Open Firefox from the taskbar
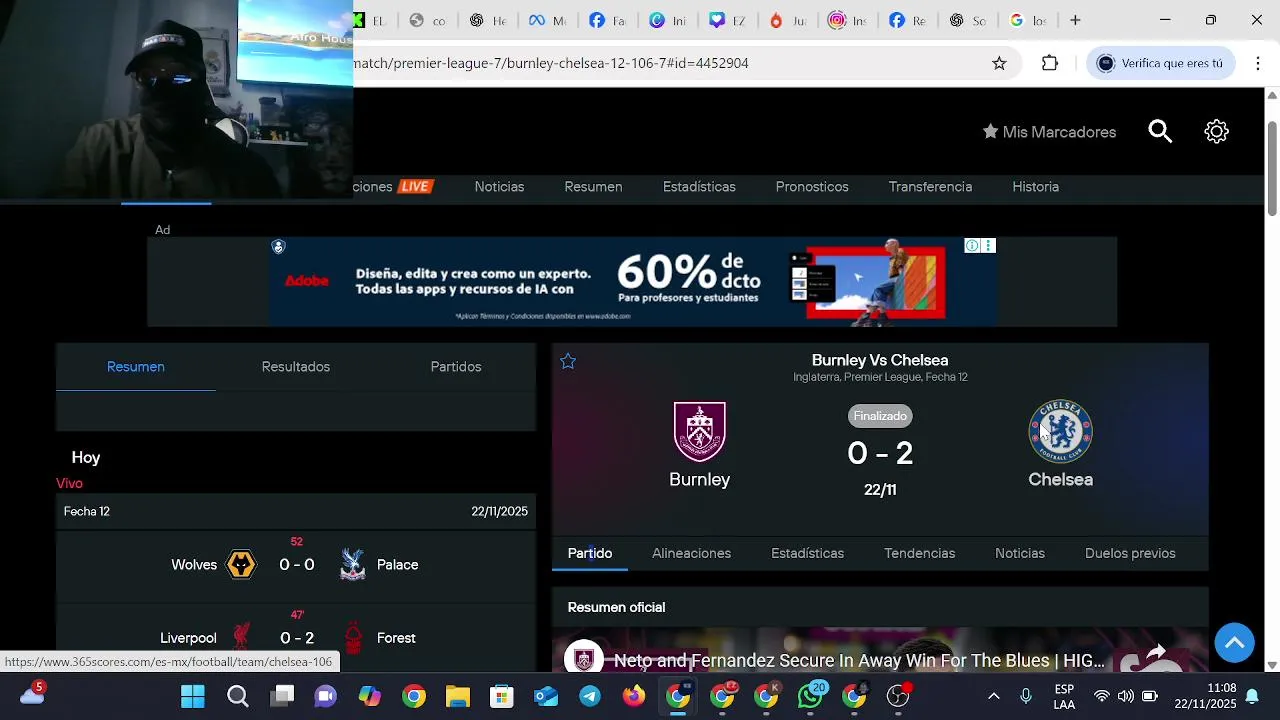The width and height of the screenshot is (1280, 720). pyautogui.click(x=634, y=696)
